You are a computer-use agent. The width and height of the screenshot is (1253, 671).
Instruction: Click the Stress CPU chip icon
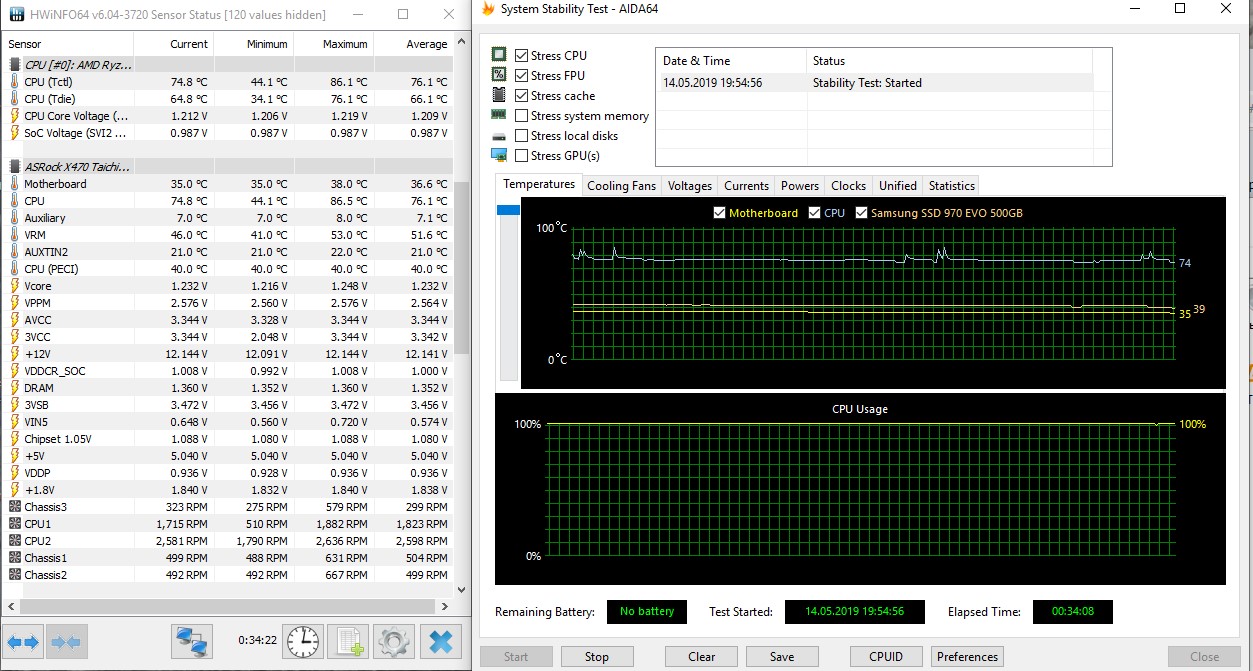pos(499,55)
